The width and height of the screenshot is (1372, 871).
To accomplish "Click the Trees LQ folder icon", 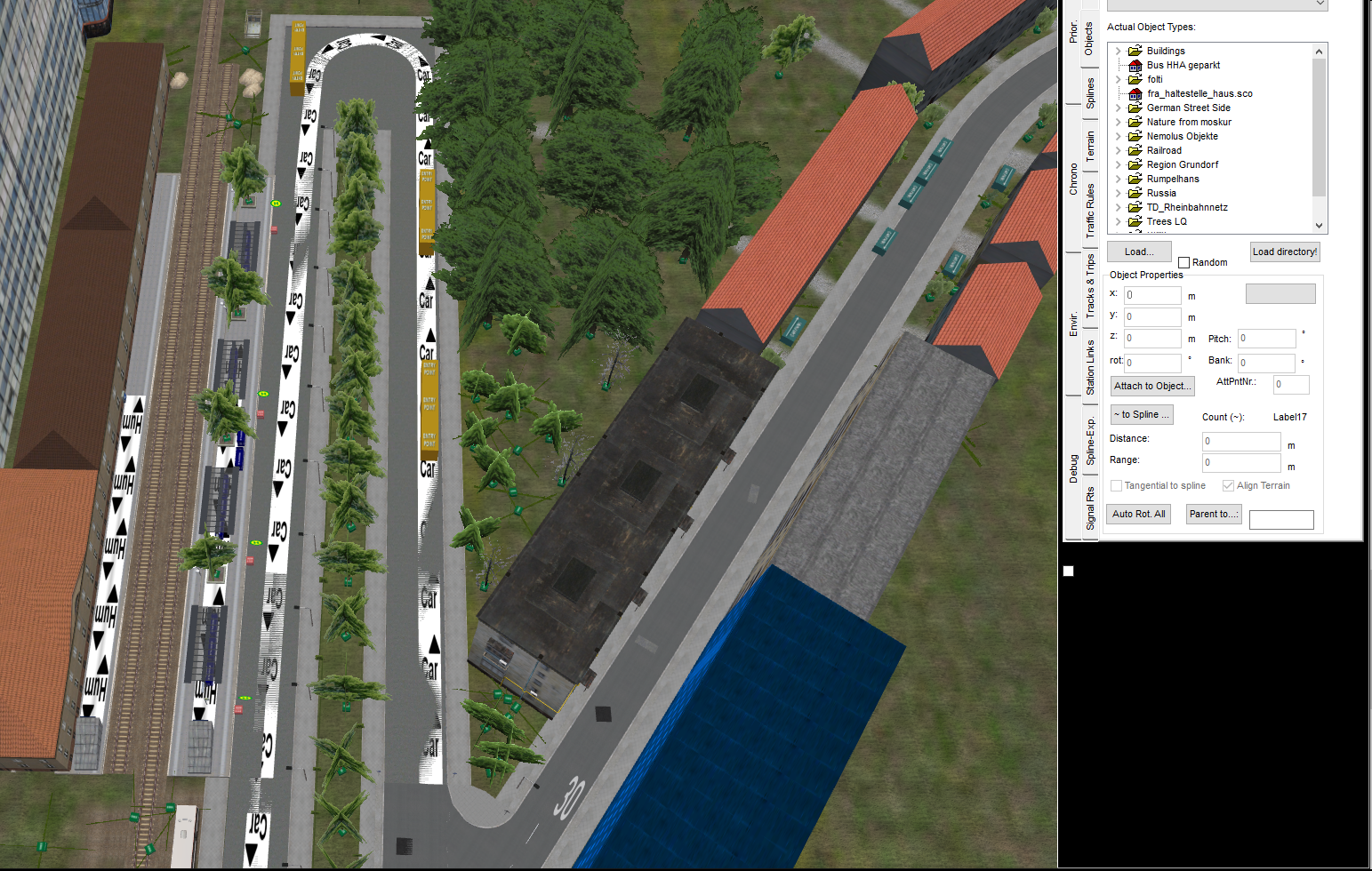I will 1135,222.
